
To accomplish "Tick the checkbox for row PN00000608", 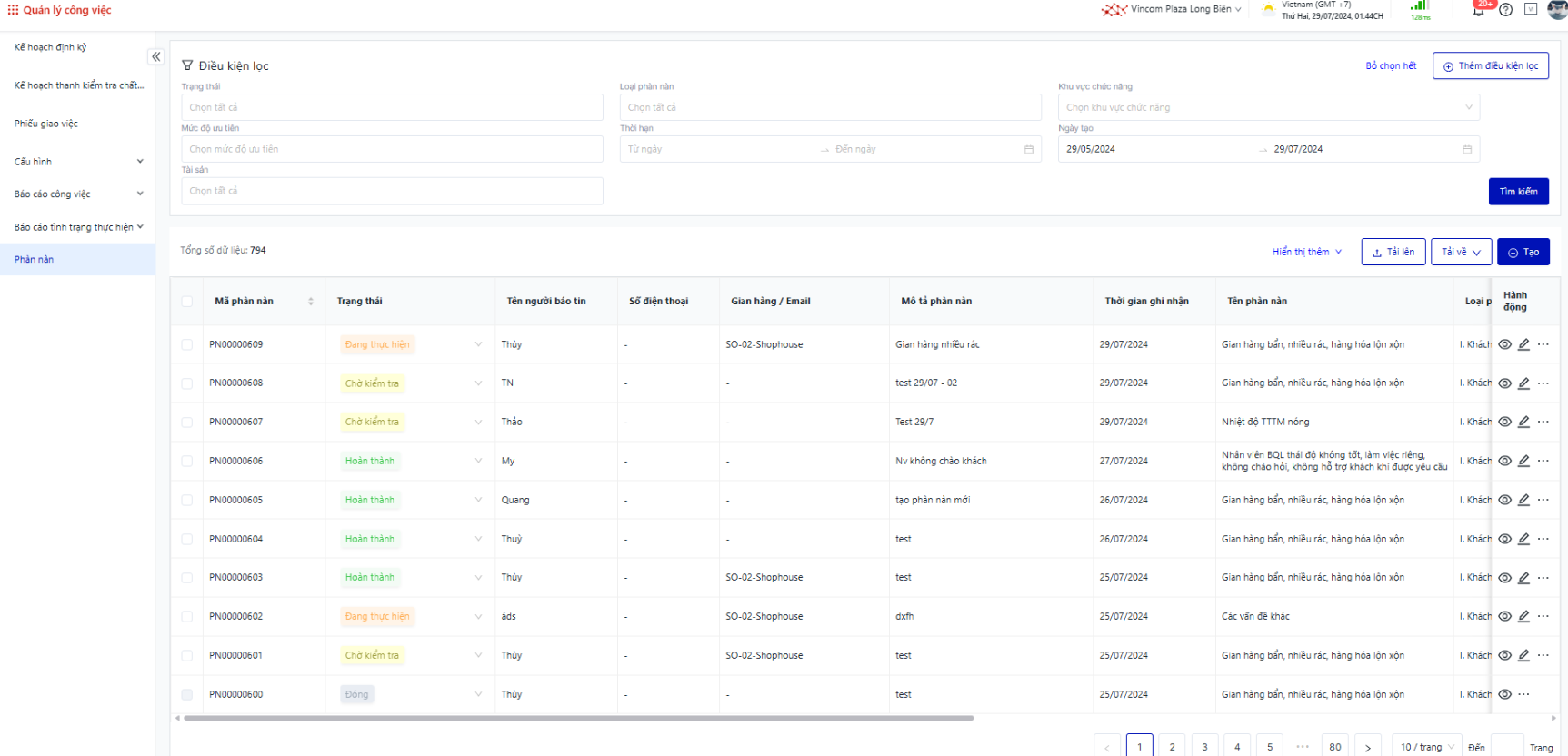I will click(x=187, y=383).
